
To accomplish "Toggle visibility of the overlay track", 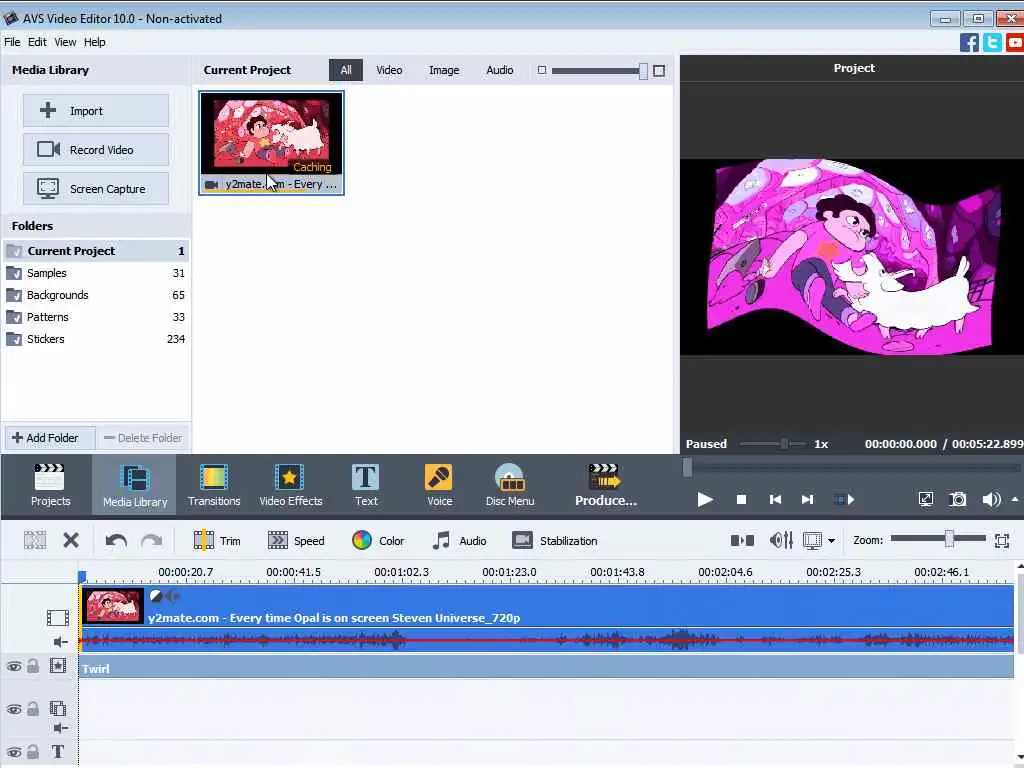I will click(x=14, y=709).
